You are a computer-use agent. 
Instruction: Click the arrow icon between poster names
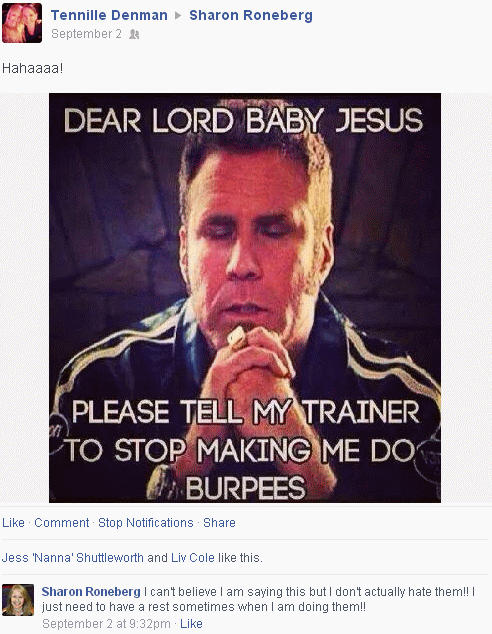click(178, 16)
